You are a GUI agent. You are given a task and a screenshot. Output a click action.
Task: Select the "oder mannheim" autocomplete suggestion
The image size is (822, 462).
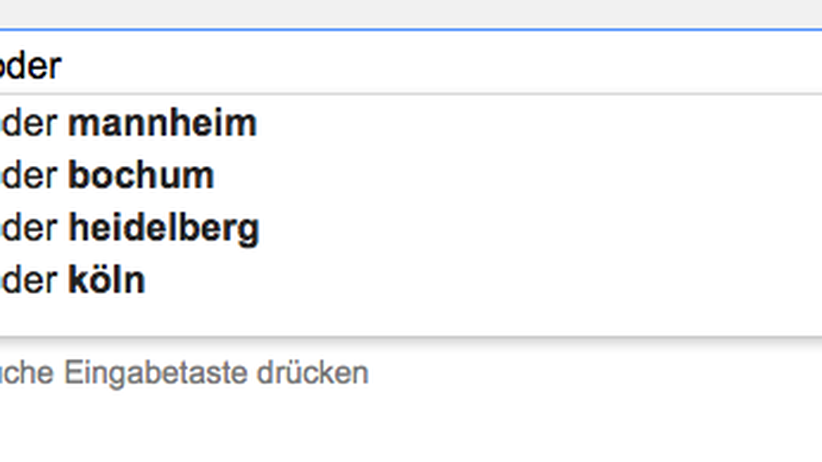click(x=130, y=124)
